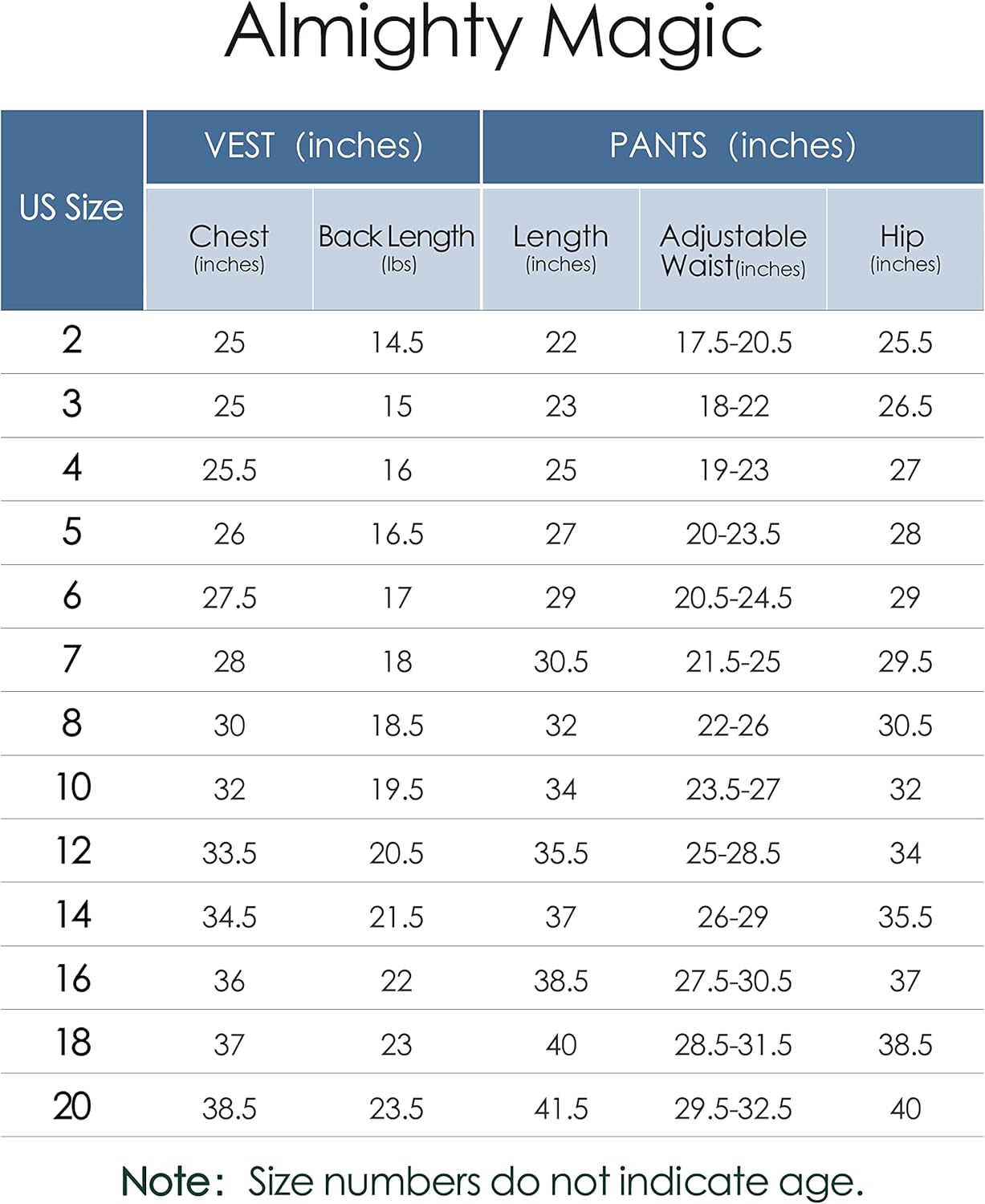
Task: Click the Almighty Magic title
Action: 493,34
